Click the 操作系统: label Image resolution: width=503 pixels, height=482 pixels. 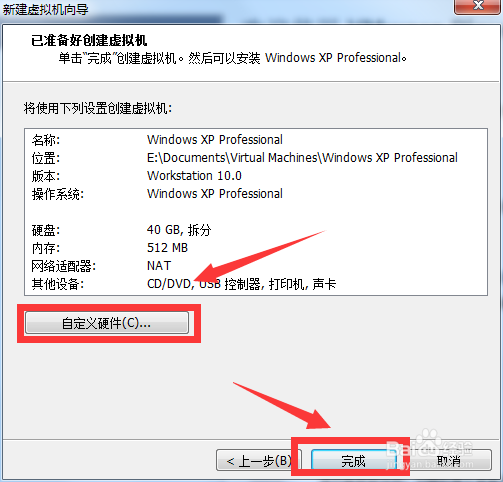point(58,194)
